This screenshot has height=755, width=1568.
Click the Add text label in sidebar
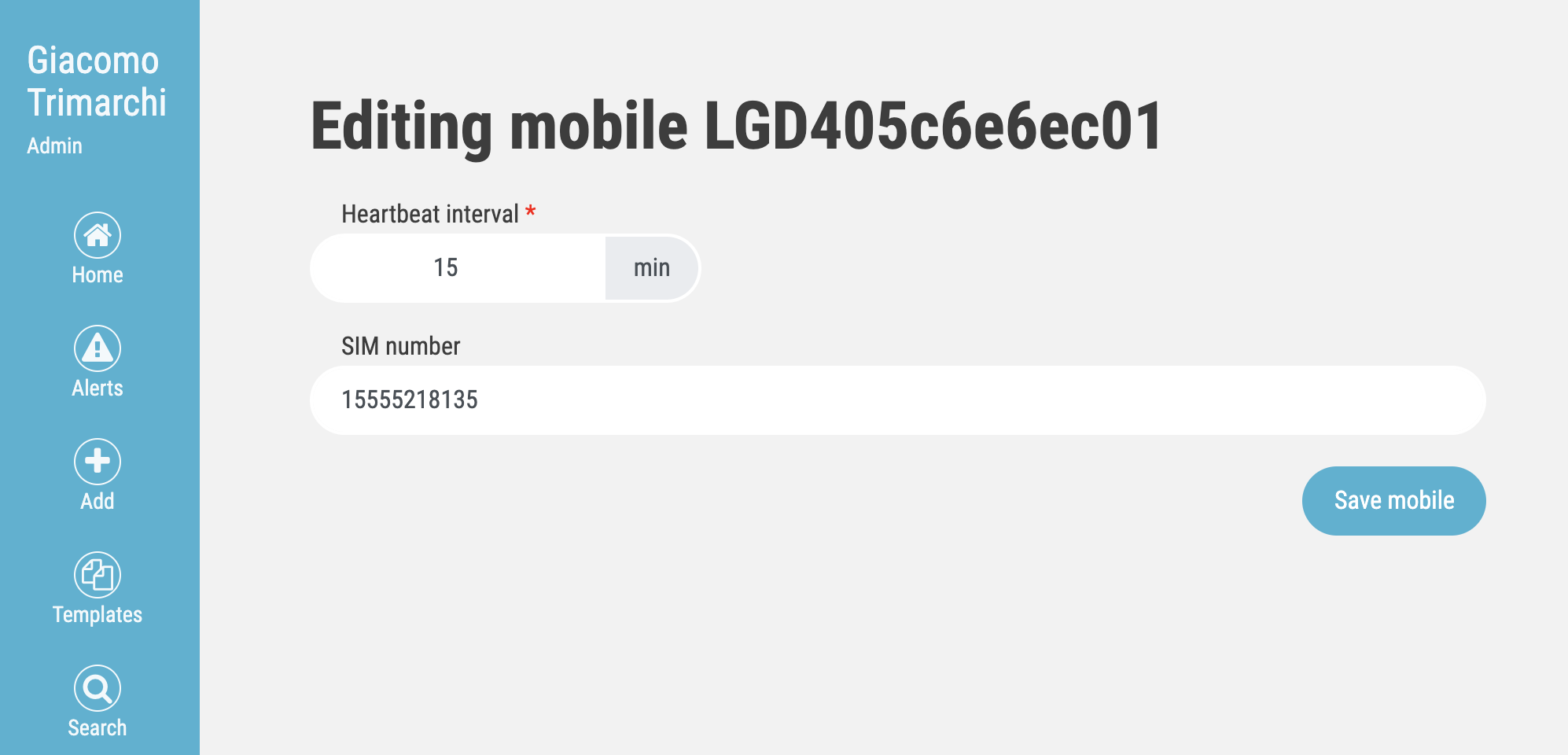[x=98, y=502]
